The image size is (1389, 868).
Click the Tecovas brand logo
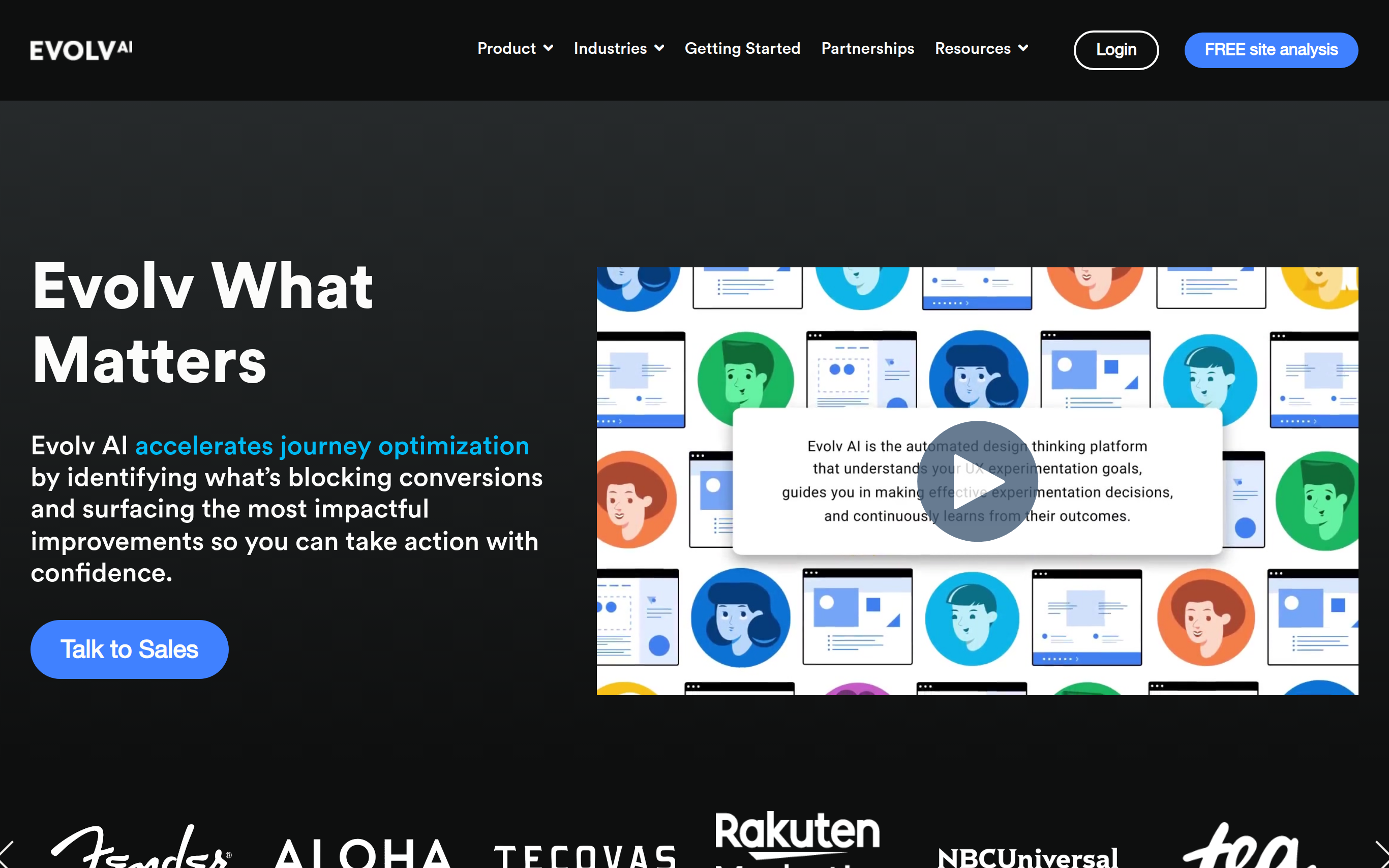point(585,855)
